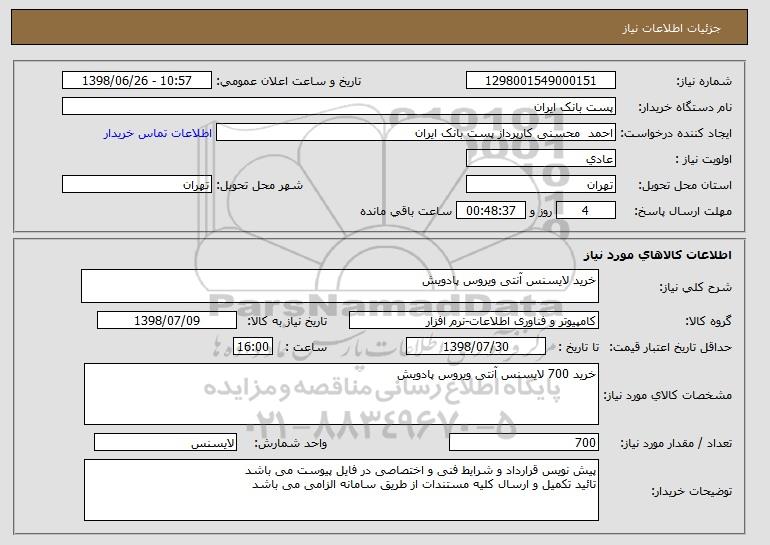Click the label حداقل تاریخ اعتبار قیمت
This screenshot has height=545, width=770.
point(670,347)
